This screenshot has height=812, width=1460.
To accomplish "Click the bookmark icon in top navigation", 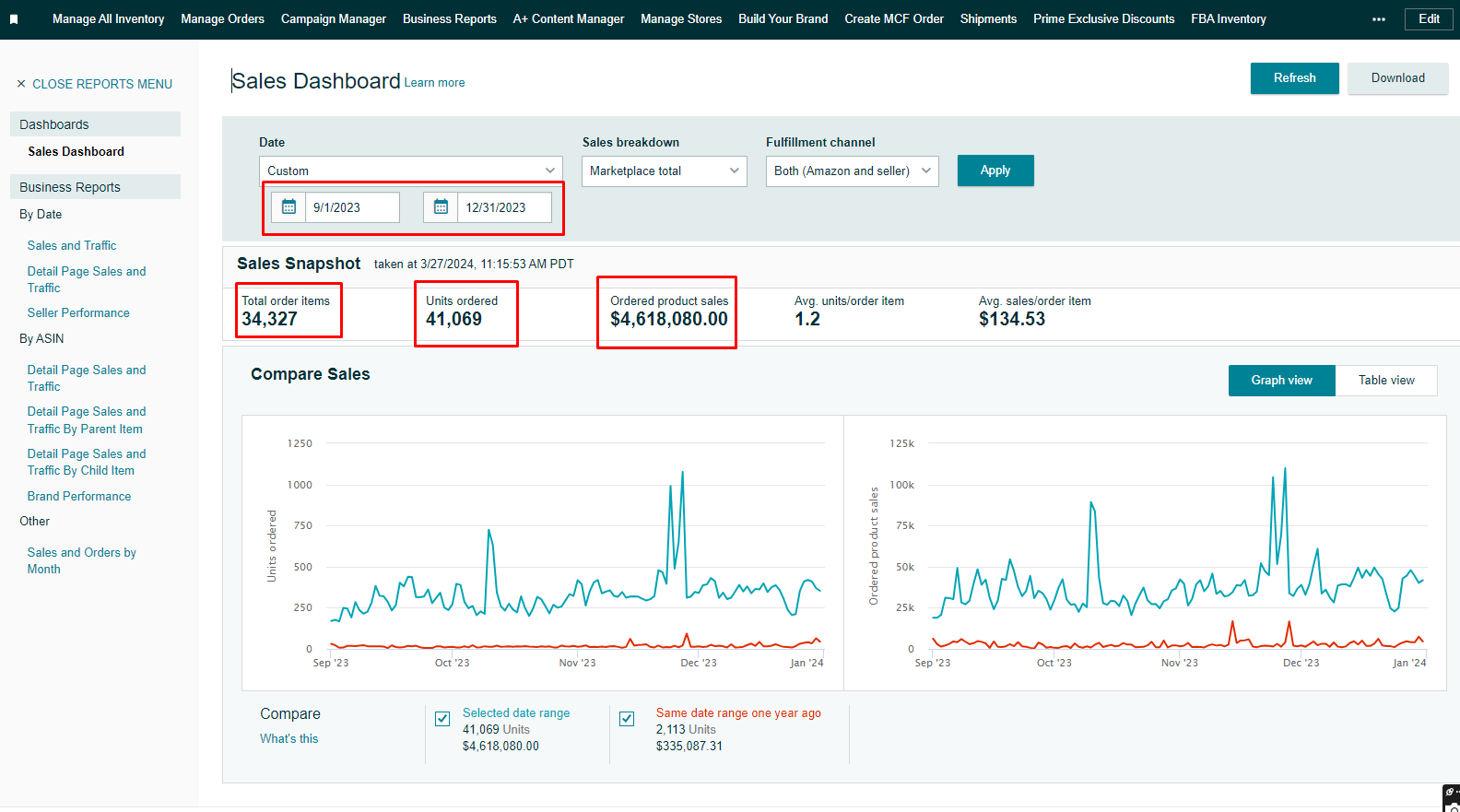I will coord(14,19).
